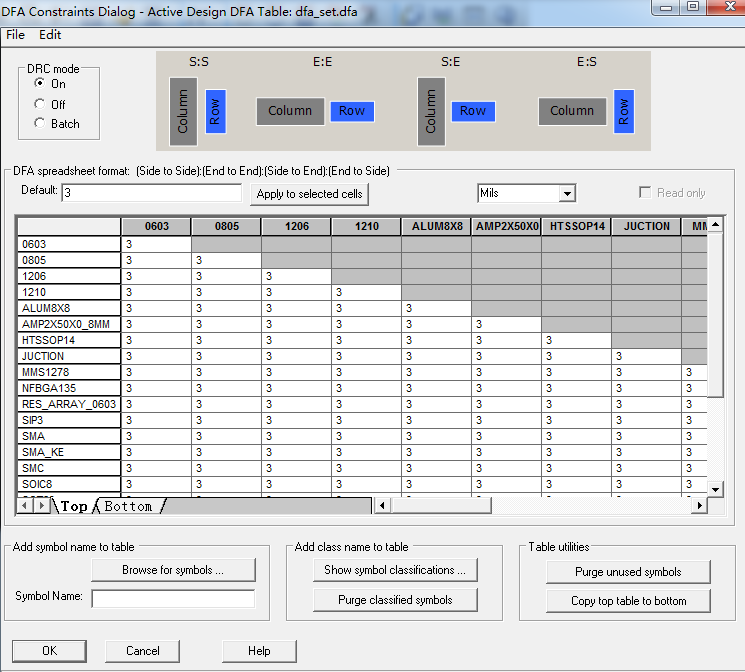
Task: Select the Batch DRC mode option
Action: [x=40, y=124]
